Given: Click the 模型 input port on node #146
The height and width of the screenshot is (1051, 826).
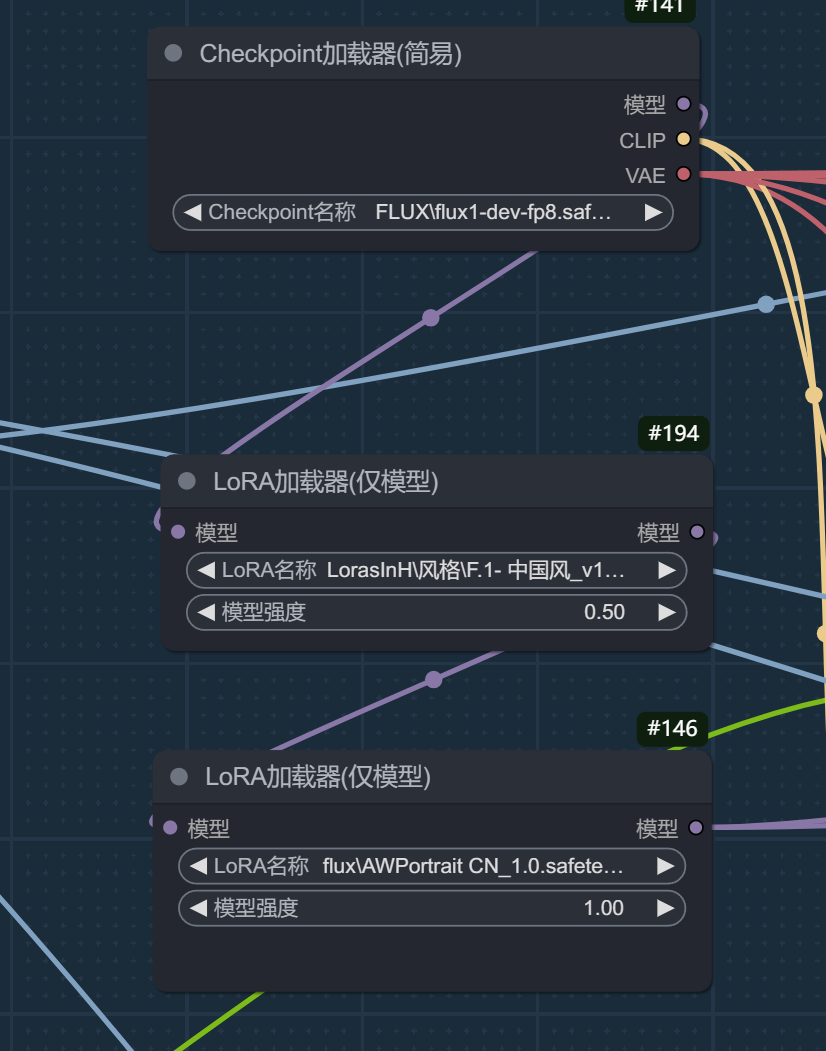Looking at the screenshot, I should pyautogui.click(x=170, y=827).
